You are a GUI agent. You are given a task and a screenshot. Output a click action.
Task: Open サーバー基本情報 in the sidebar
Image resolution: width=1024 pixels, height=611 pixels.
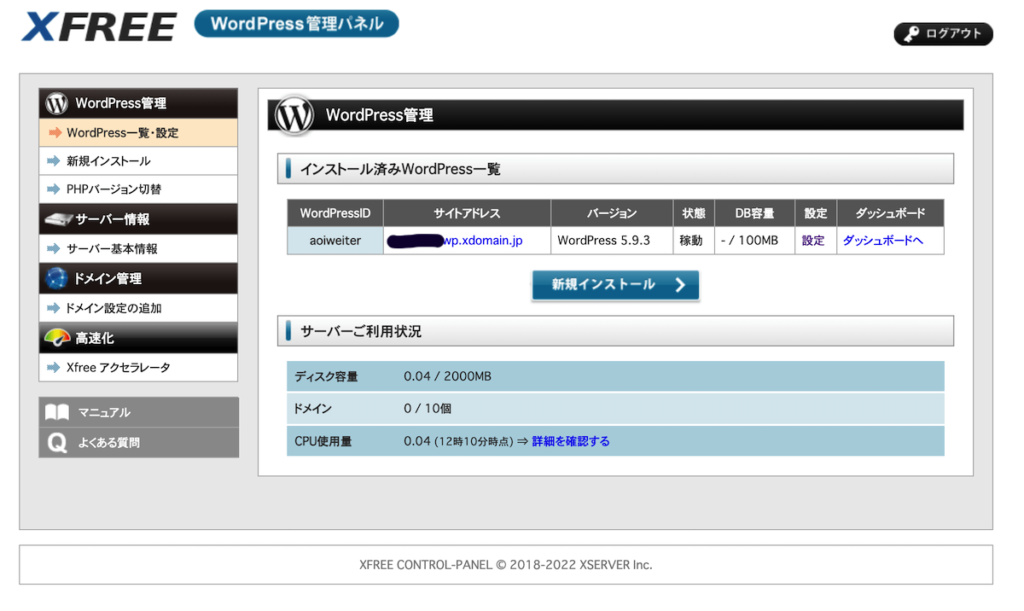(138, 249)
